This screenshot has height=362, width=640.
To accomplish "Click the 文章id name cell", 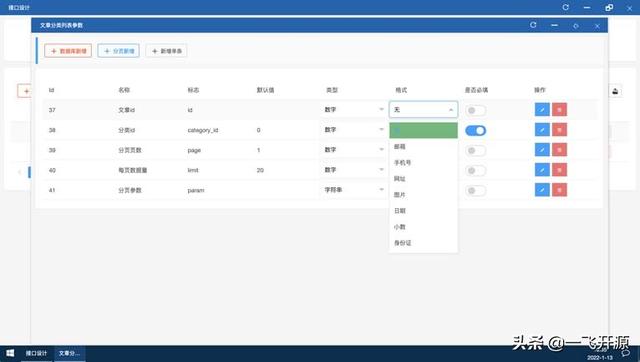I will [127, 110].
